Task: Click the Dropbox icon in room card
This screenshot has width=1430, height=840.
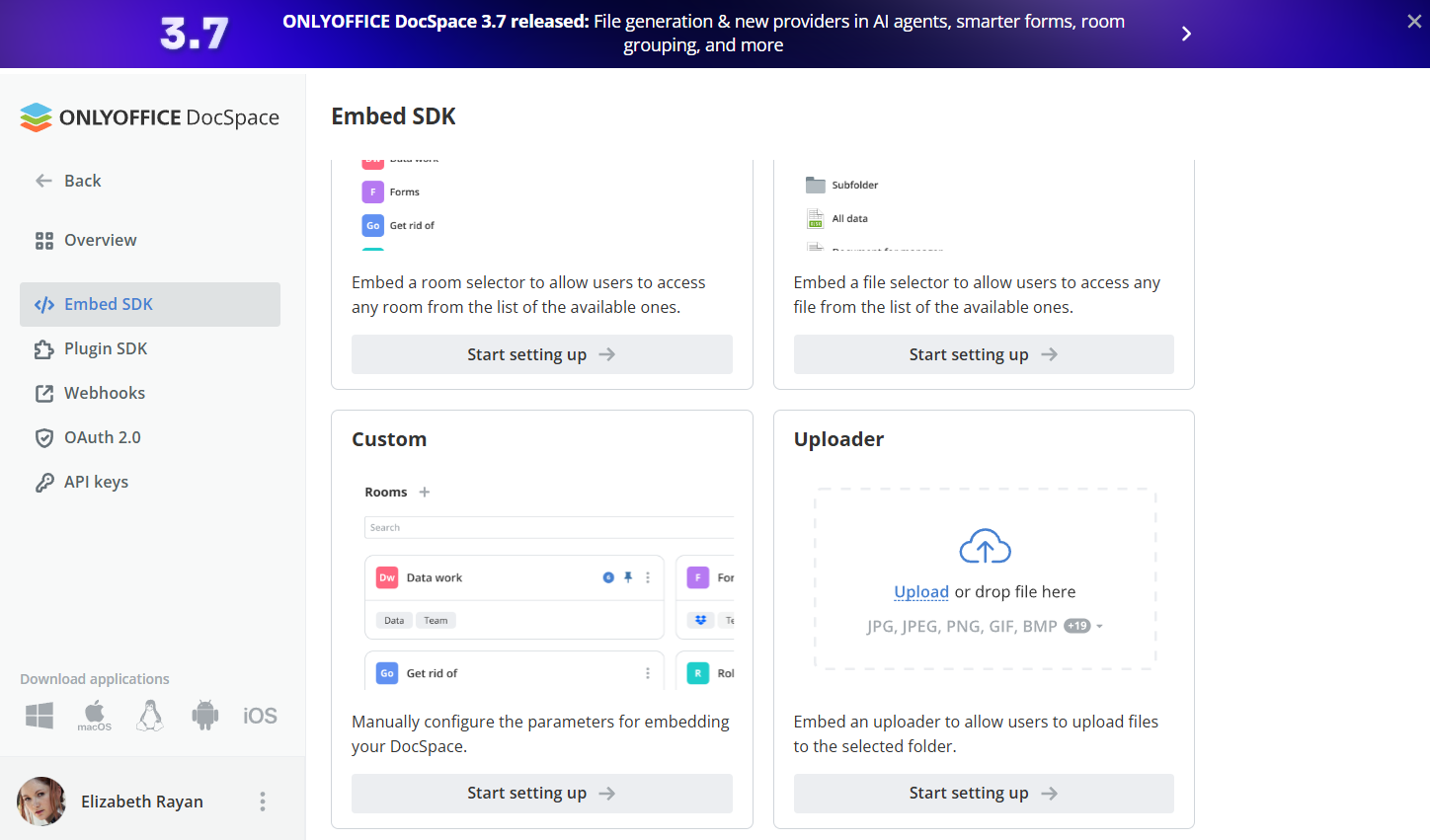Action: 700,620
